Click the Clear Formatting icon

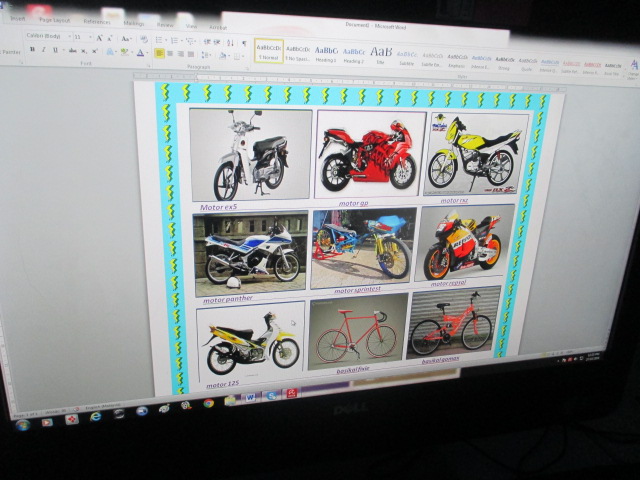click(144, 40)
